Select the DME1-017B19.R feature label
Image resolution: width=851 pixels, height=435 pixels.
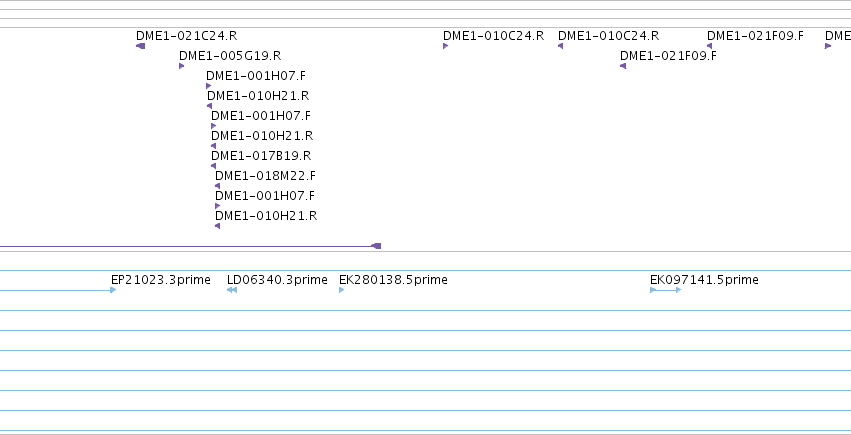click(261, 156)
